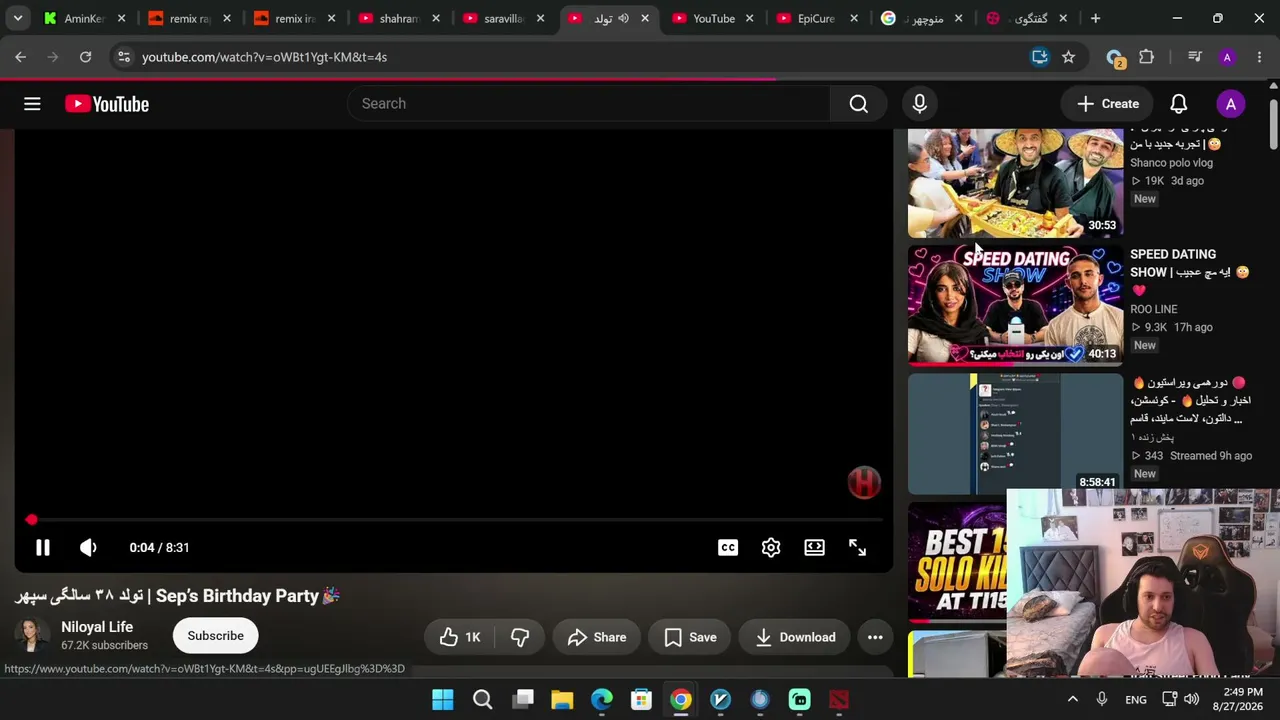The height and width of the screenshot is (720, 1280).
Task: Like the video with 1K likes
Action: coord(461,637)
